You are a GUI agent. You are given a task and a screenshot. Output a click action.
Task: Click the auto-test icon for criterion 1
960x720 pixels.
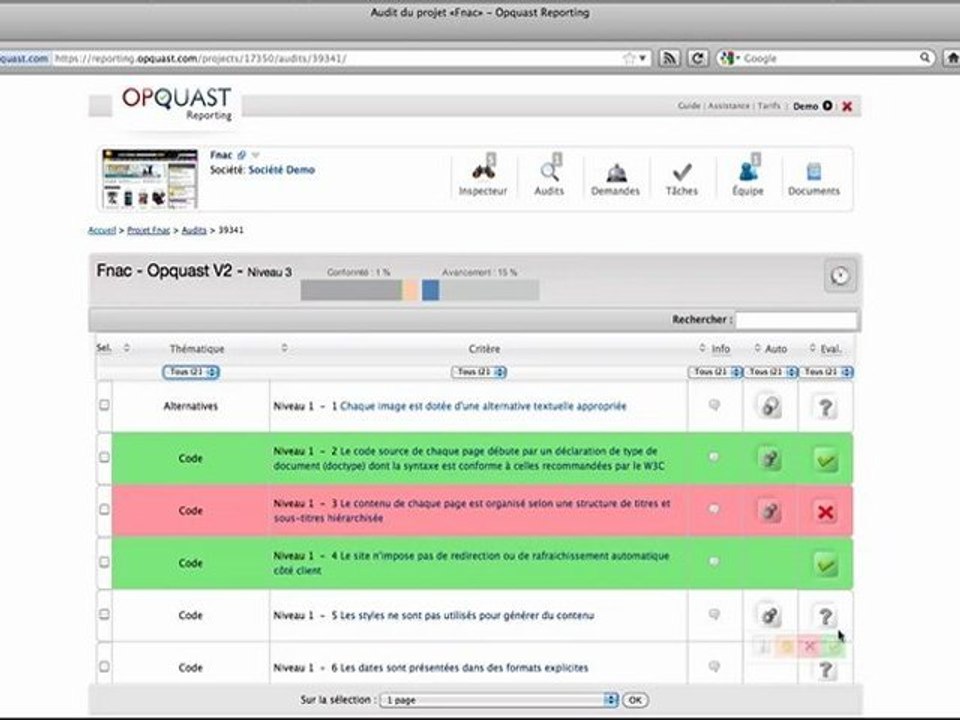coord(770,407)
